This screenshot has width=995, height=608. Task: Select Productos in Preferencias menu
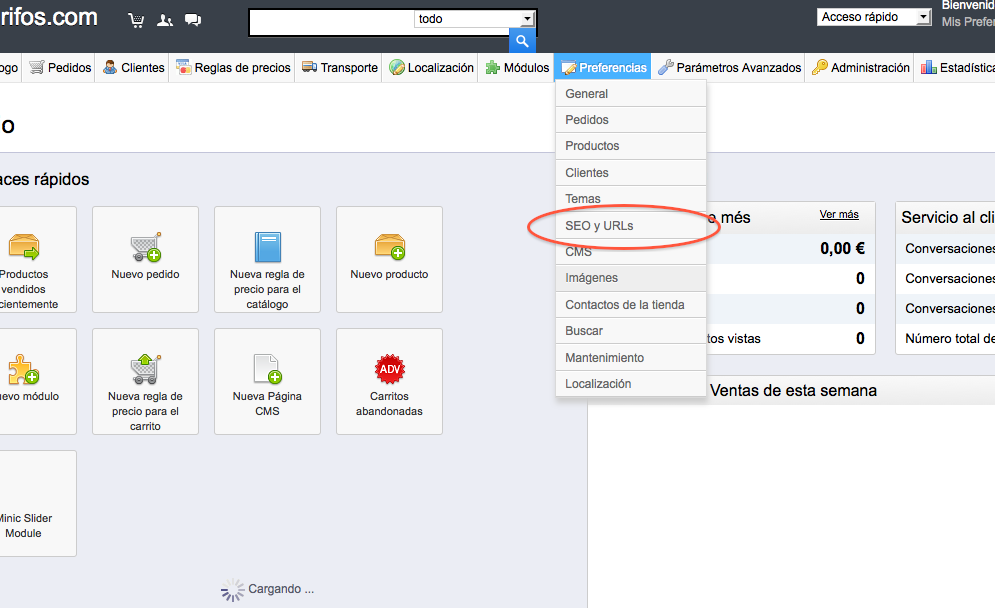coord(631,146)
